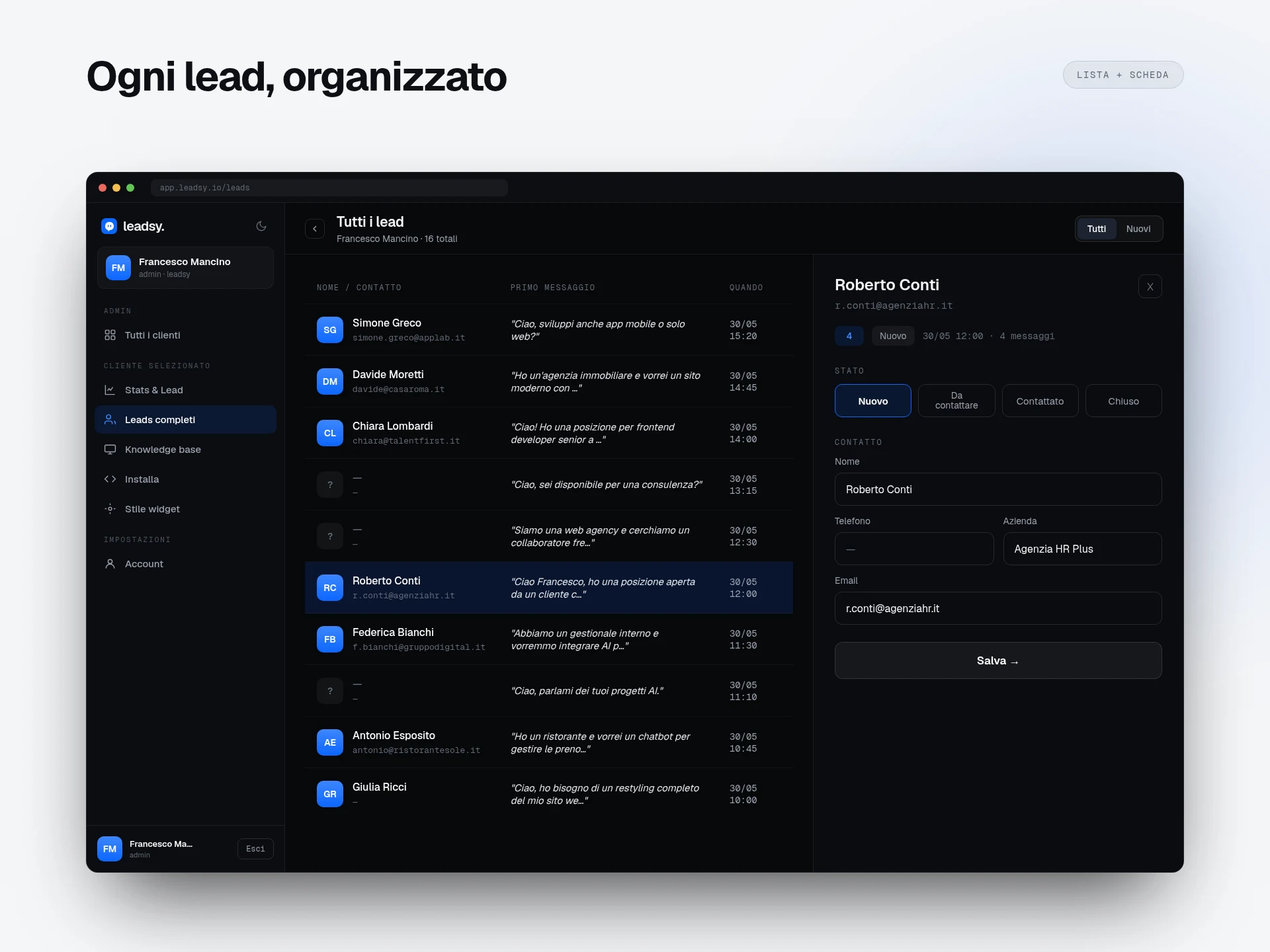Click f.bianchi@gruppodigital.it email
The height and width of the screenshot is (952, 1270).
(x=419, y=647)
